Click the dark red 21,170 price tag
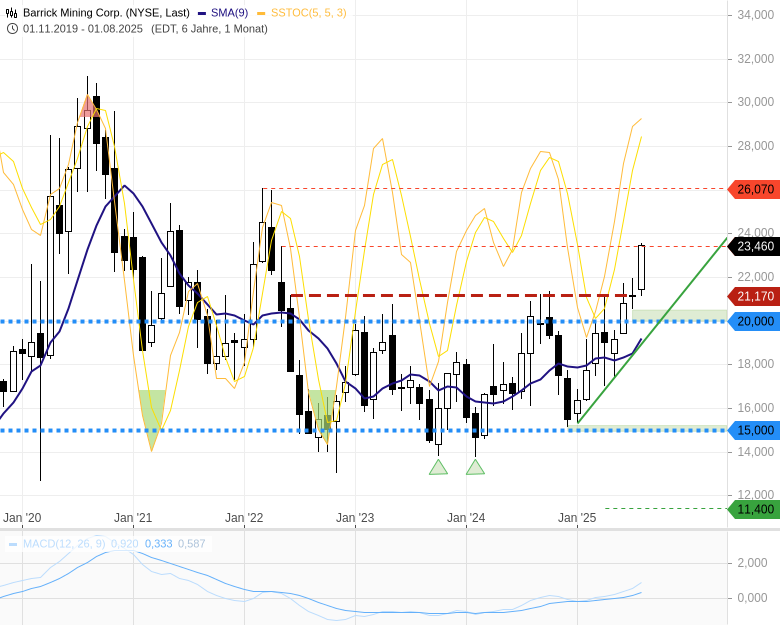Screen dimensions: 780x625 [x=754, y=296]
